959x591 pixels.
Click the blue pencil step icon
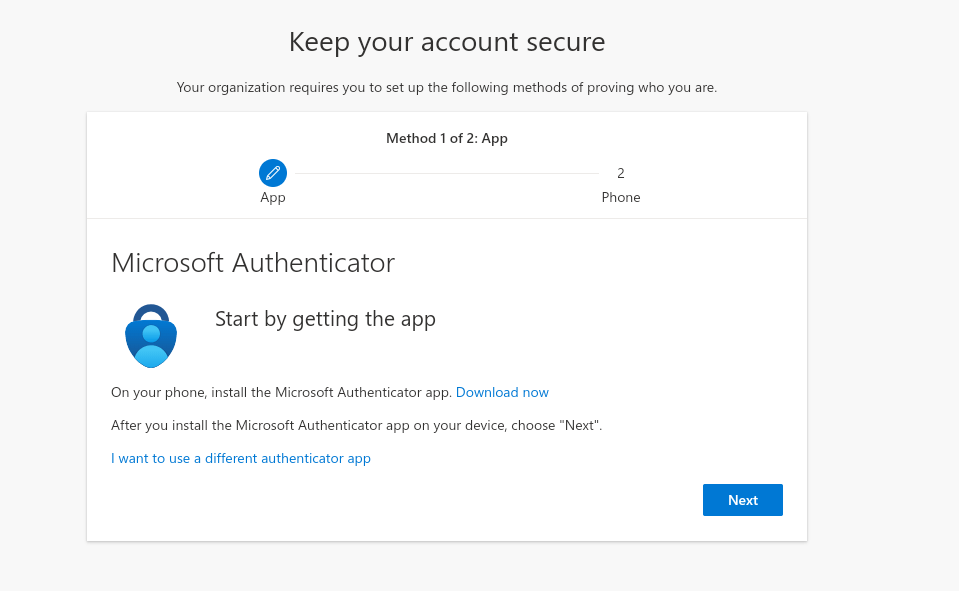pos(273,173)
